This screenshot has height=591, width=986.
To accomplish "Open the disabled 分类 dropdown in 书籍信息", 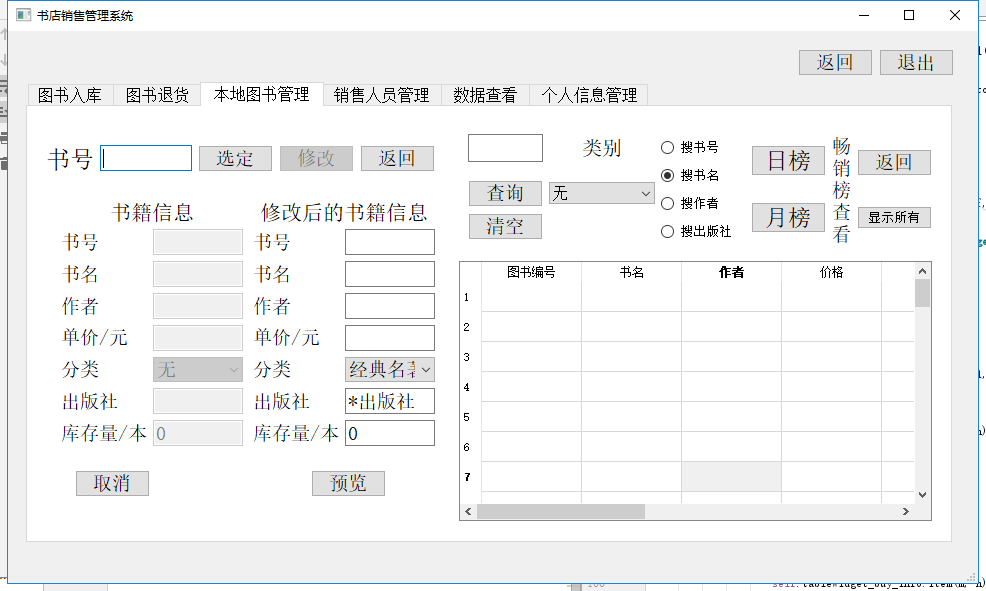I will click(x=197, y=369).
